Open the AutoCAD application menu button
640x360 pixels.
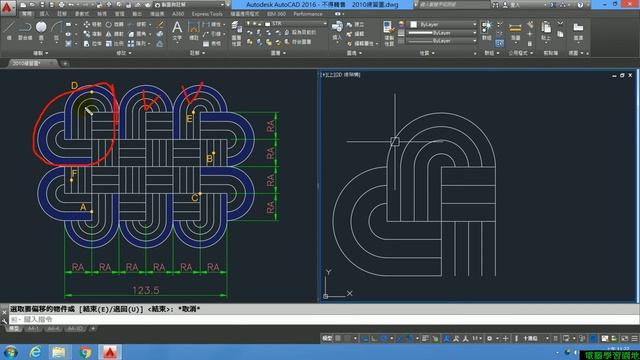point(7,7)
